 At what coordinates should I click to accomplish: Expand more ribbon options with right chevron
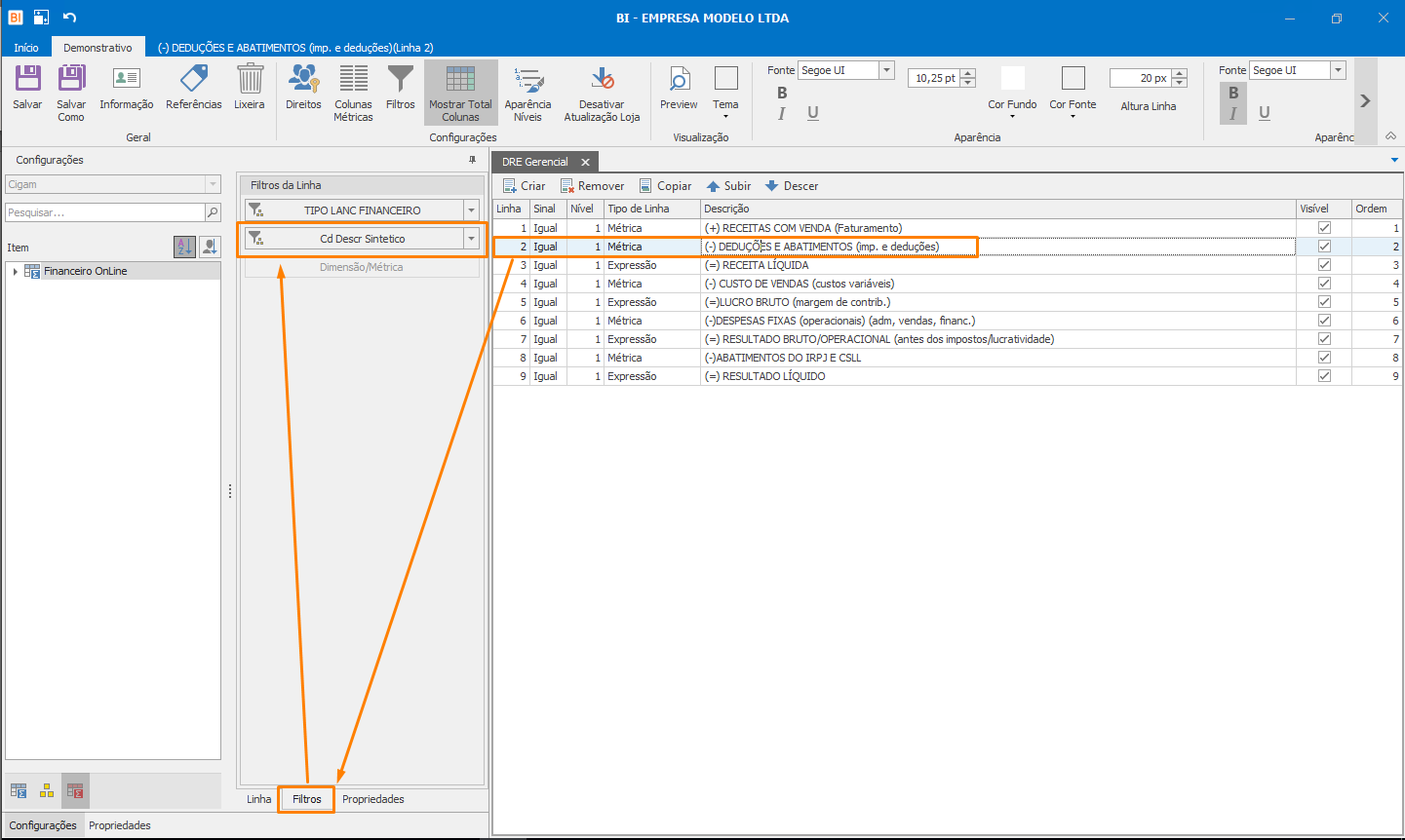point(1365,100)
